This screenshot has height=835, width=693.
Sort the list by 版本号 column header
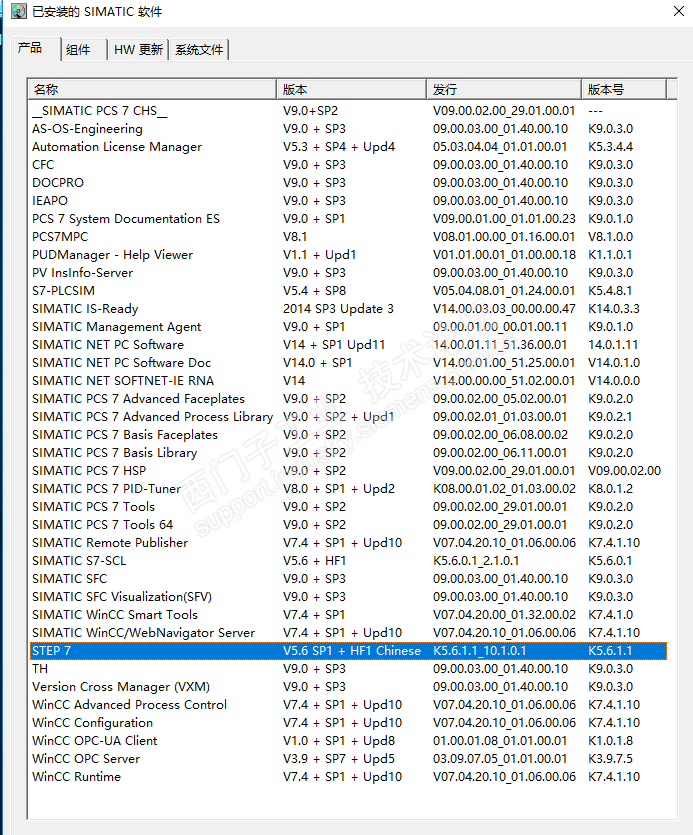(x=624, y=89)
